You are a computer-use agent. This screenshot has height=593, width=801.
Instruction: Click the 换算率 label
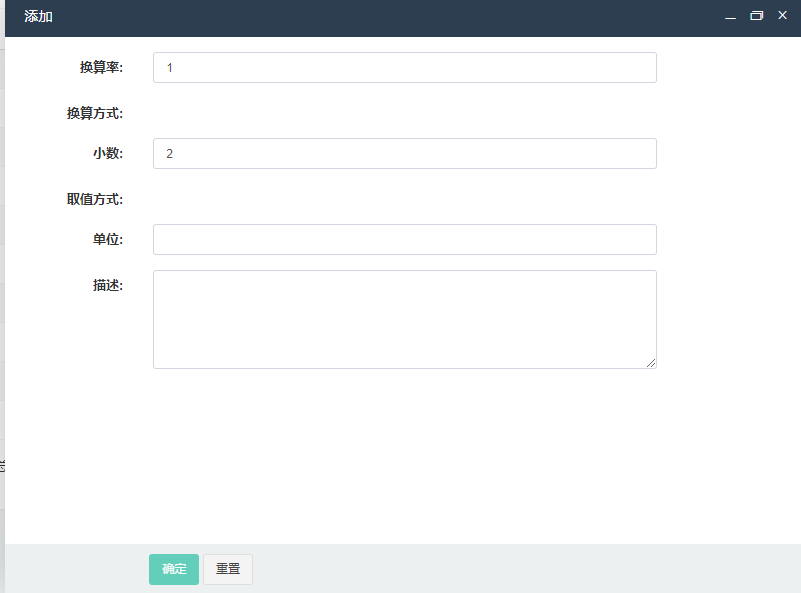click(101, 67)
